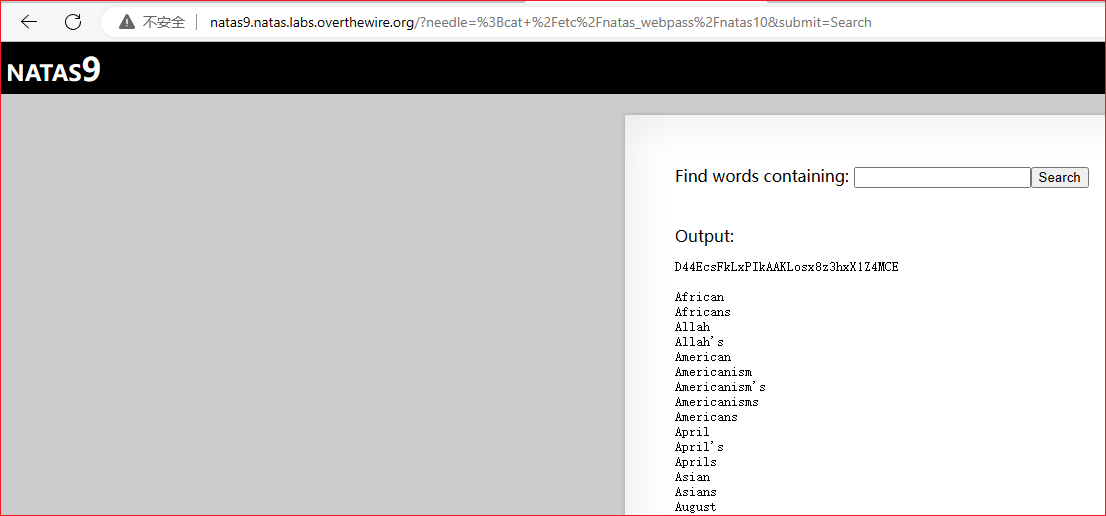Click the 'Find words containing:' label

(x=761, y=177)
